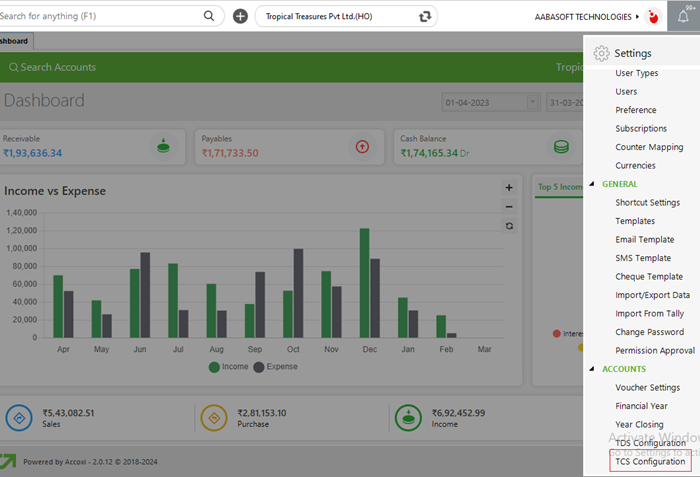
Task: Click the Cash Balance coins icon
Action: click(561, 146)
